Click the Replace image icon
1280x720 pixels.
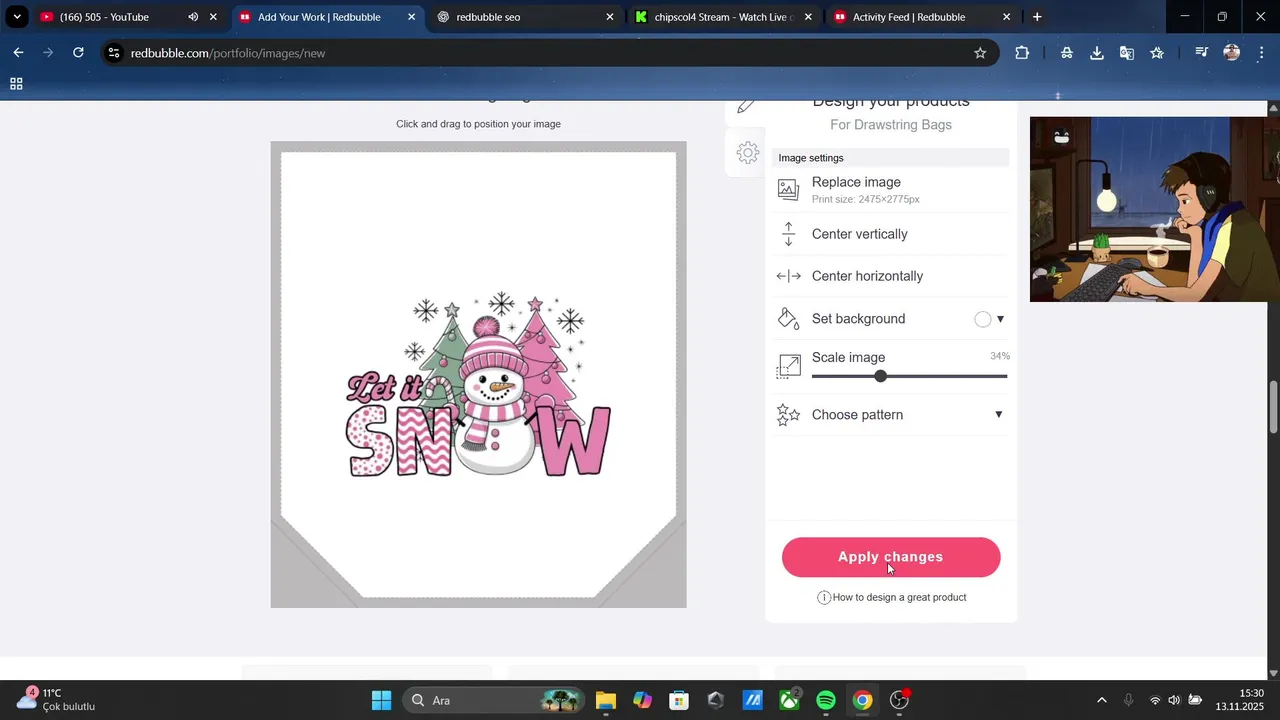[788, 189]
